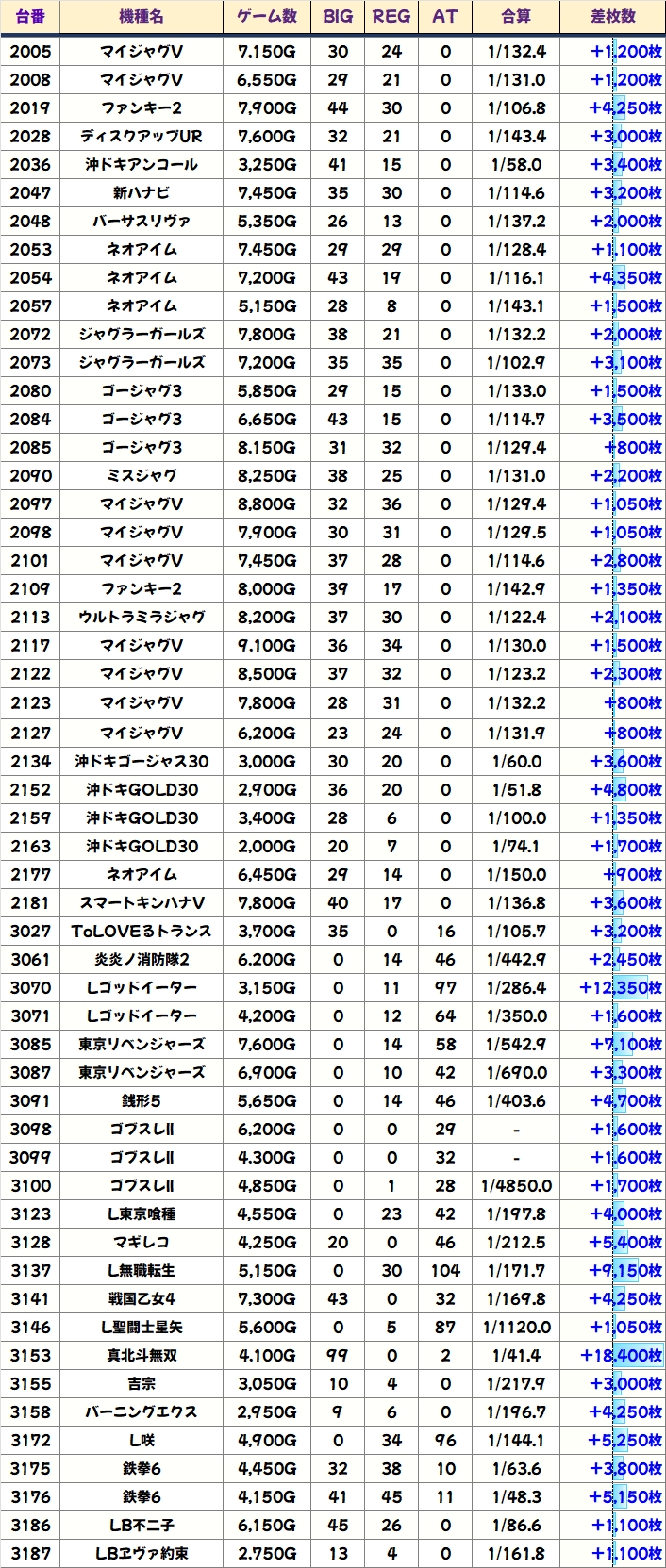Select the +12,350枚 difference value
This screenshot has width=666, height=1568.
click(621, 987)
